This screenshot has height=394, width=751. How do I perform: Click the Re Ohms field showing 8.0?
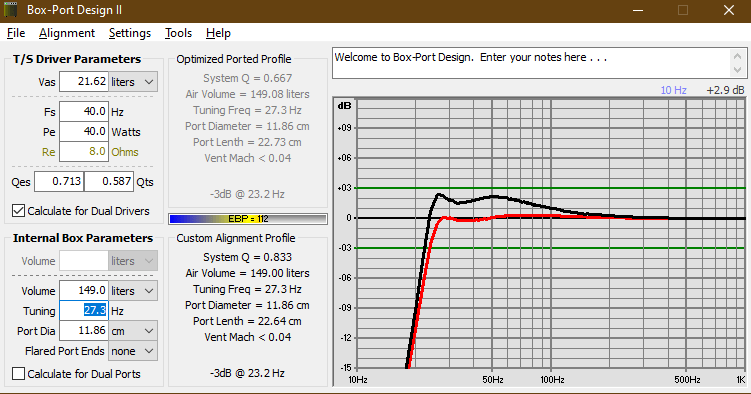[84, 152]
